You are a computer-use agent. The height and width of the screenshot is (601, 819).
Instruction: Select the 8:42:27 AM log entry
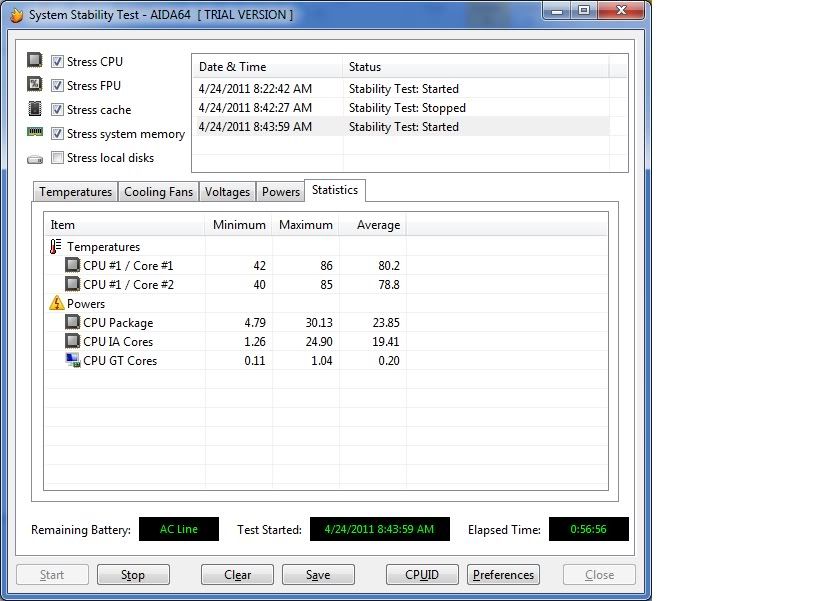pyautogui.click(x=401, y=108)
